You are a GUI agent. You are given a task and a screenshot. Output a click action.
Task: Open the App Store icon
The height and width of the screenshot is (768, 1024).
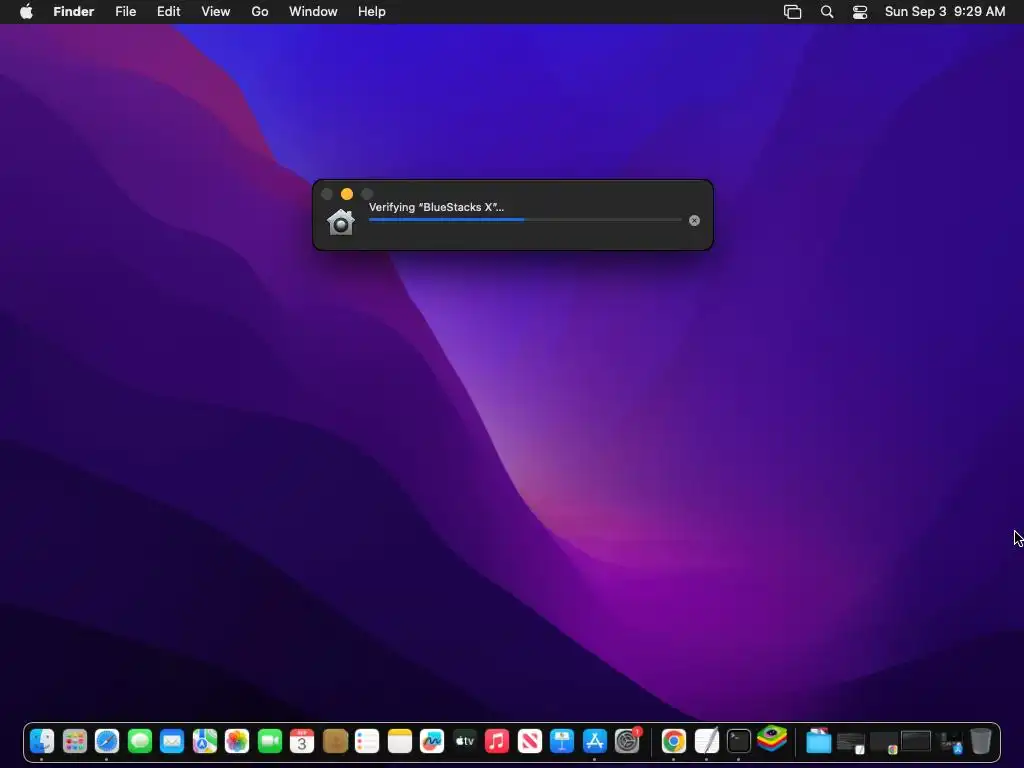(594, 741)
